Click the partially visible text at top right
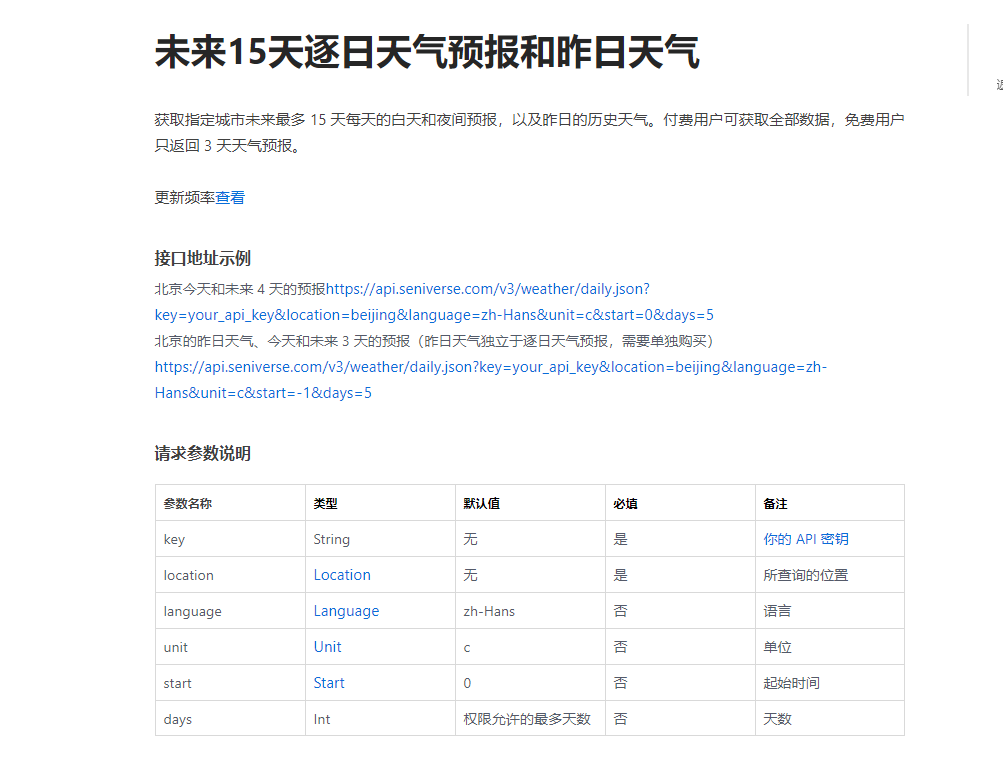 point(997,85)
